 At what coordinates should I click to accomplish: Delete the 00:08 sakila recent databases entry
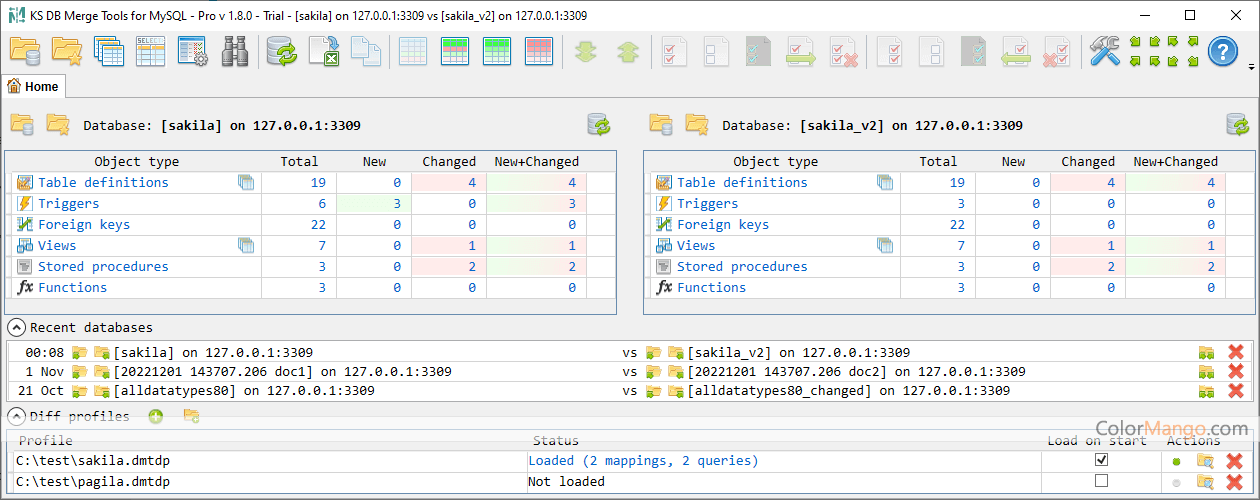(1235, 352)
